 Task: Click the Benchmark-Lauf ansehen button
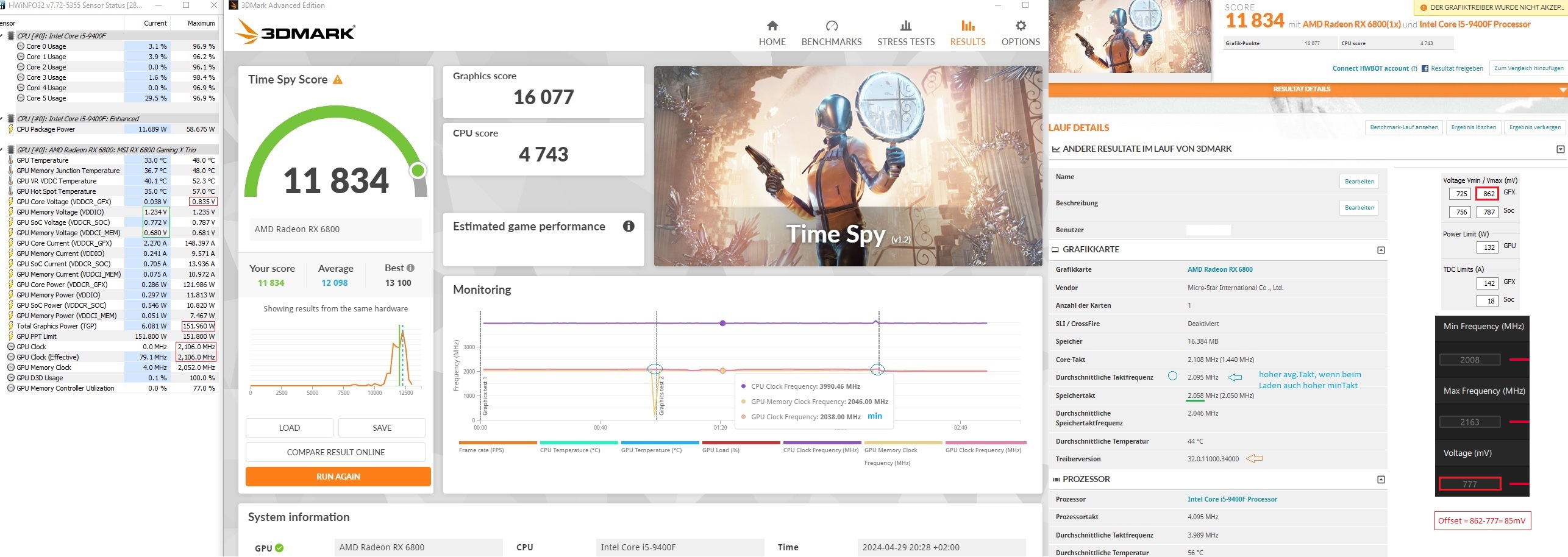pyautogui.click(x=1404, y=127)
